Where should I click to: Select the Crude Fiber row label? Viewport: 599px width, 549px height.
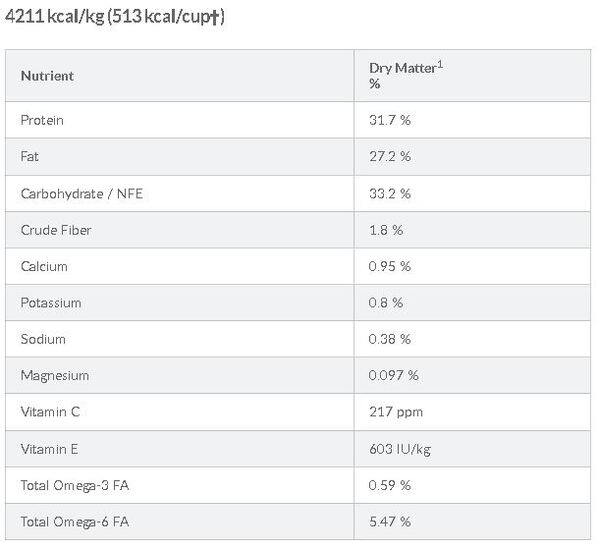coord(56,230)
